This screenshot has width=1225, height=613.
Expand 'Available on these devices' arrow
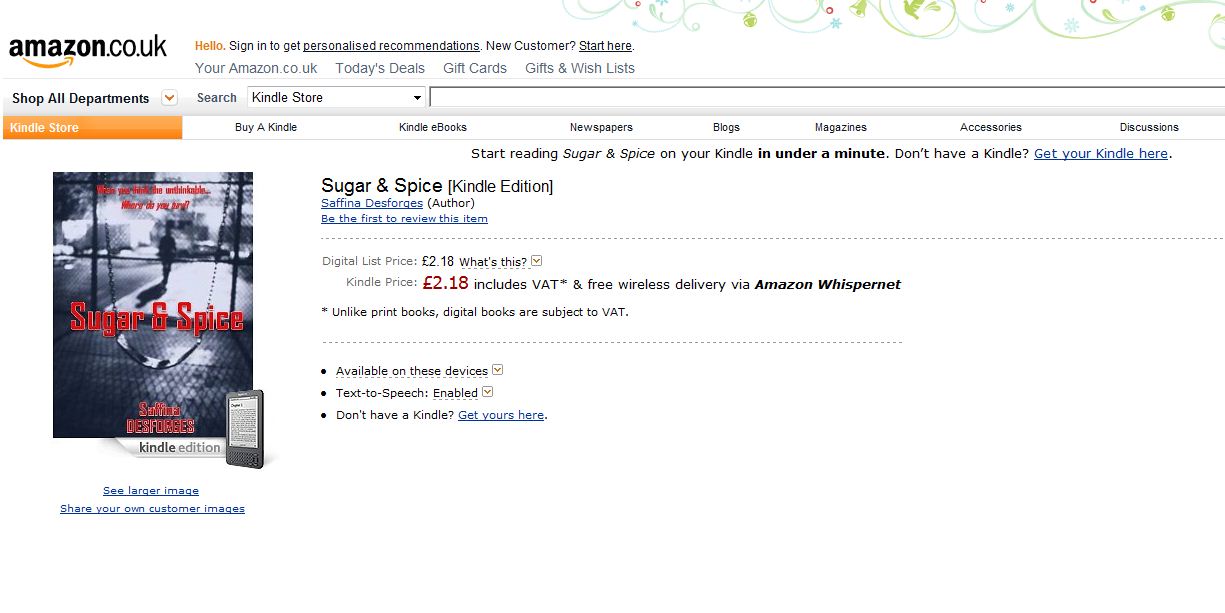click(x=498, y=370)
